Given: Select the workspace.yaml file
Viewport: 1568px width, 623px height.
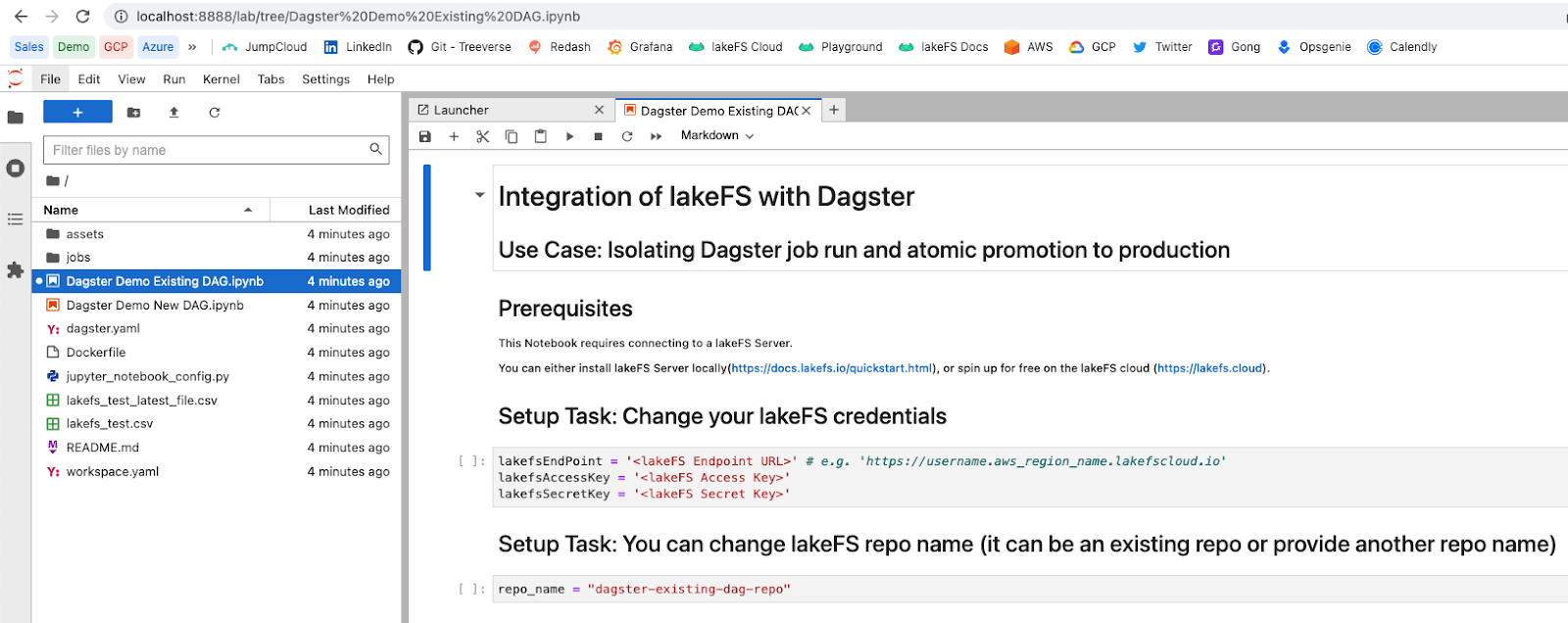Looking at the screenshot, I should pos(217,472).
